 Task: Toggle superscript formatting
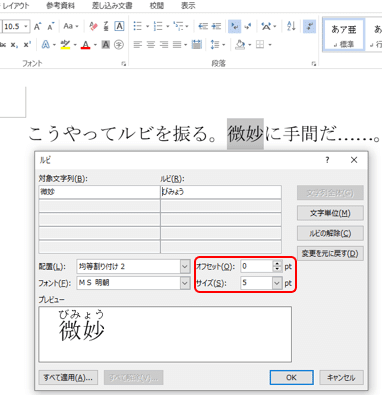(27, 45)
